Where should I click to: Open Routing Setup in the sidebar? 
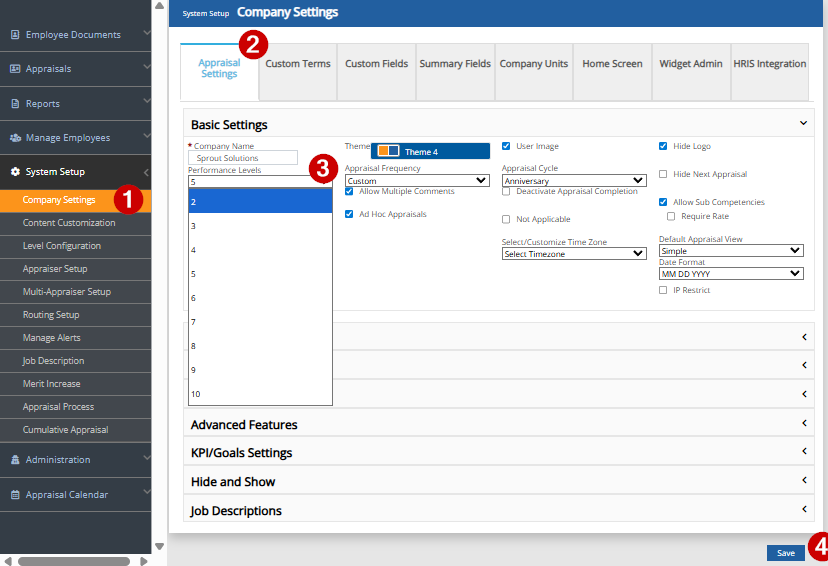[x=51, y=315]
